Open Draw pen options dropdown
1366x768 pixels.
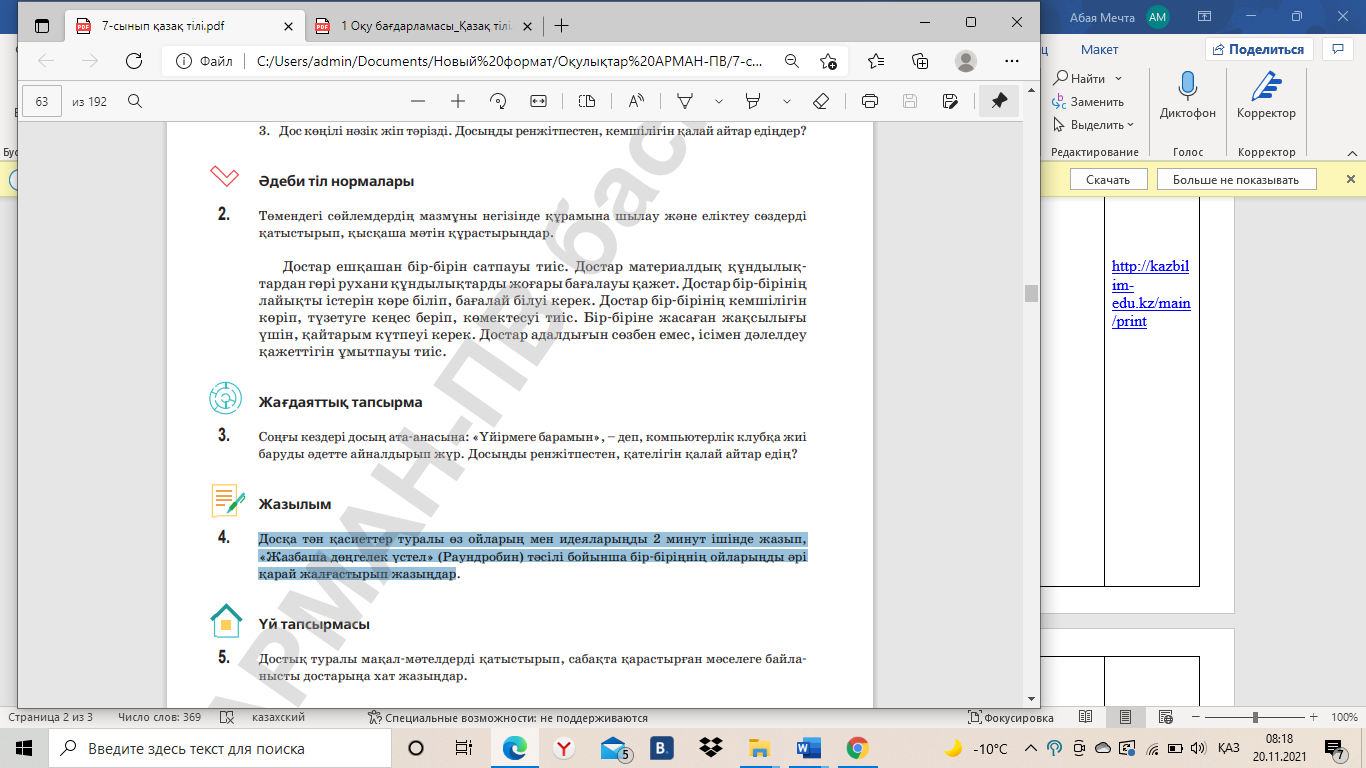[719, 101]
